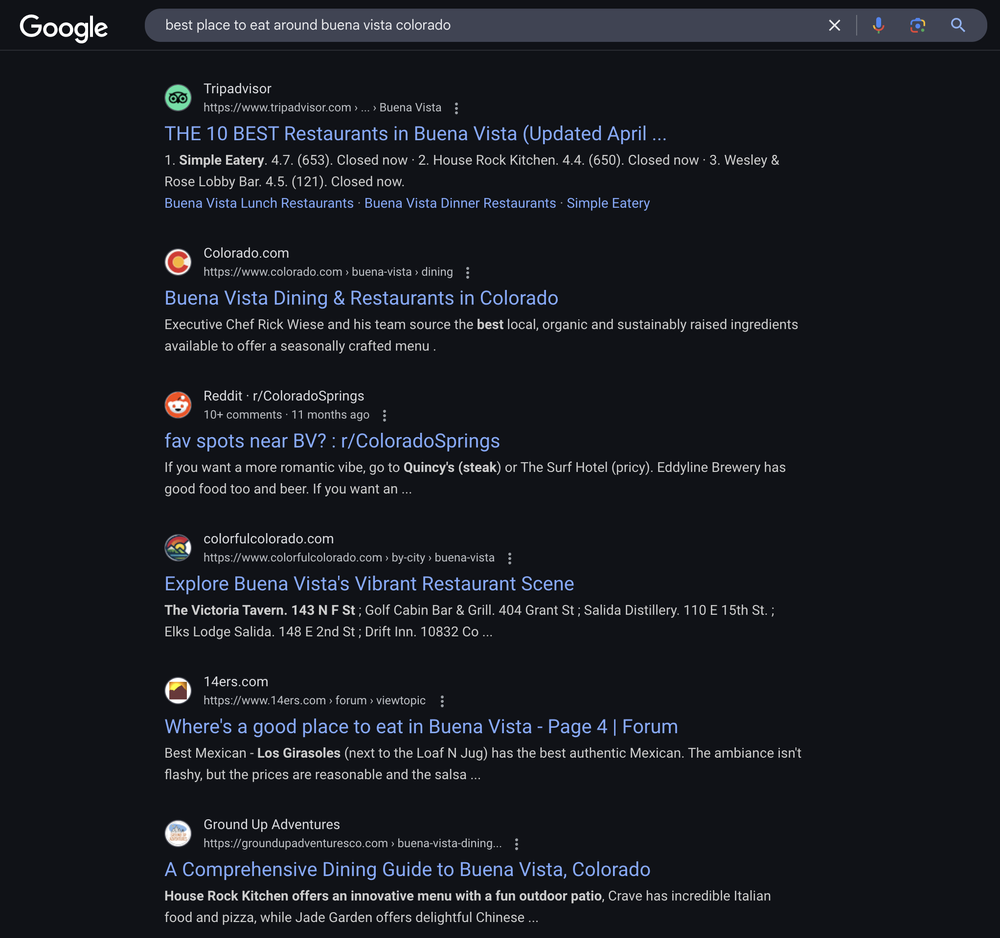Click the colorfulcolorado.com site name
This screenshot has width=1000, height=938.
268,539
